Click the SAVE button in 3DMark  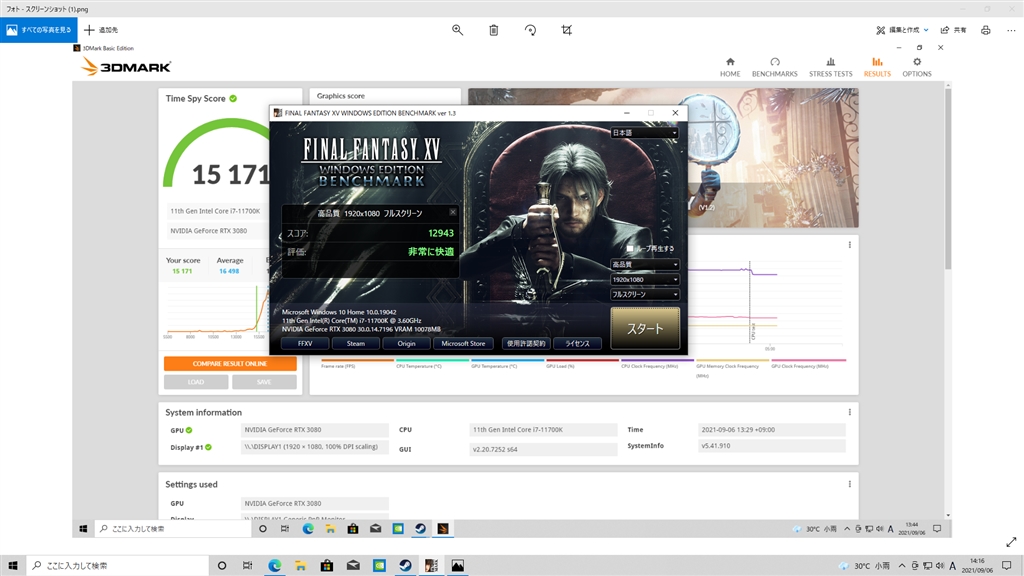click(x=264, y=382)
